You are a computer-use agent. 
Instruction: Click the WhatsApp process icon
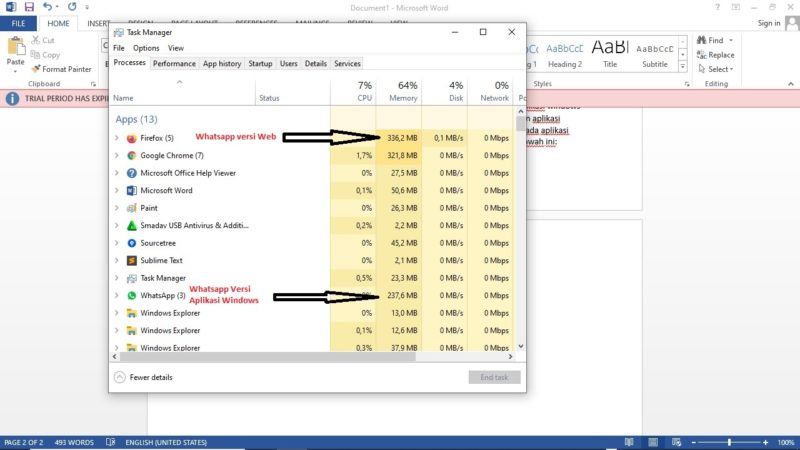pos(132,295)
